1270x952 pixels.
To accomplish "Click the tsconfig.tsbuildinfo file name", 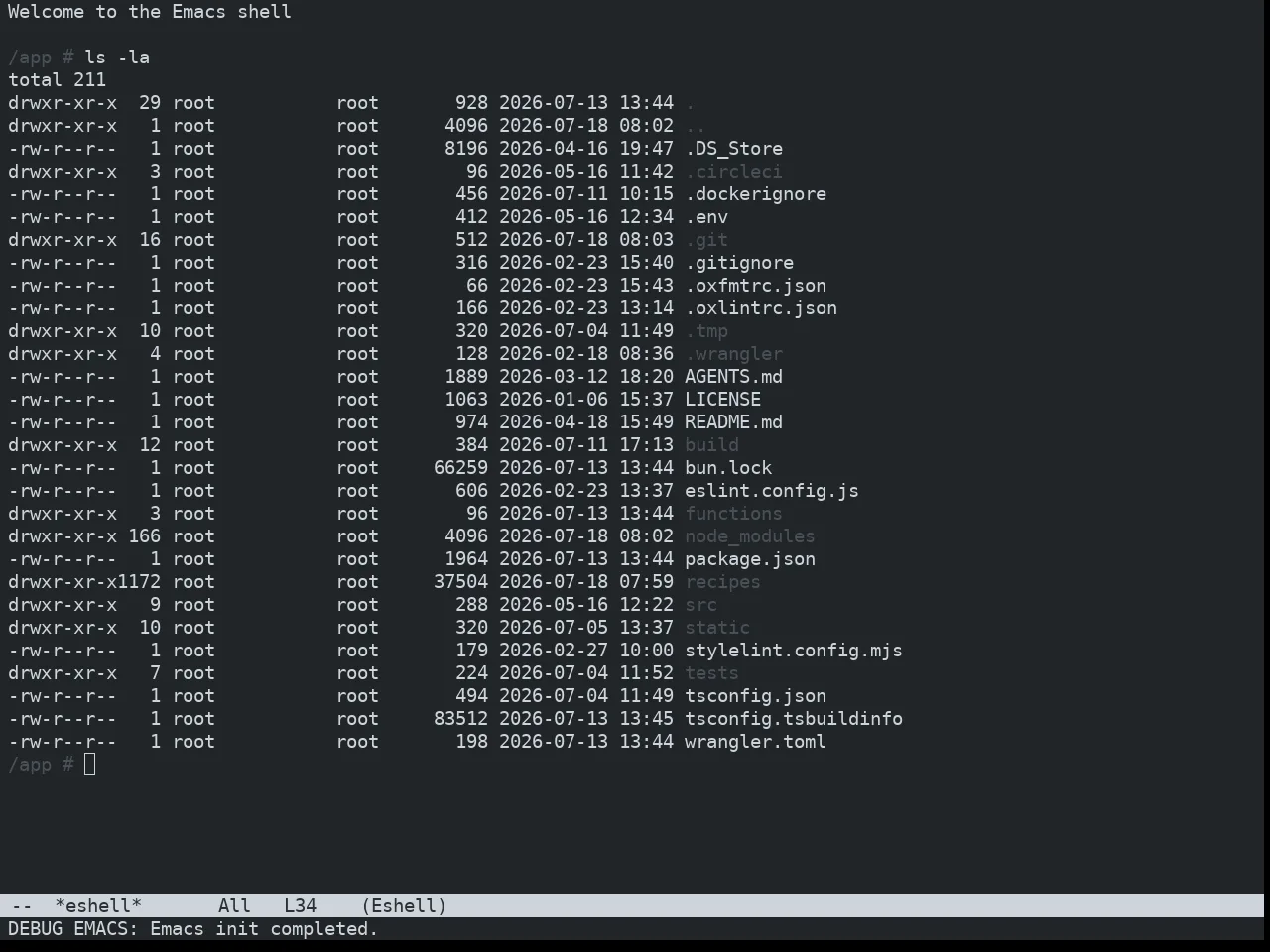I will coord(794,719).
